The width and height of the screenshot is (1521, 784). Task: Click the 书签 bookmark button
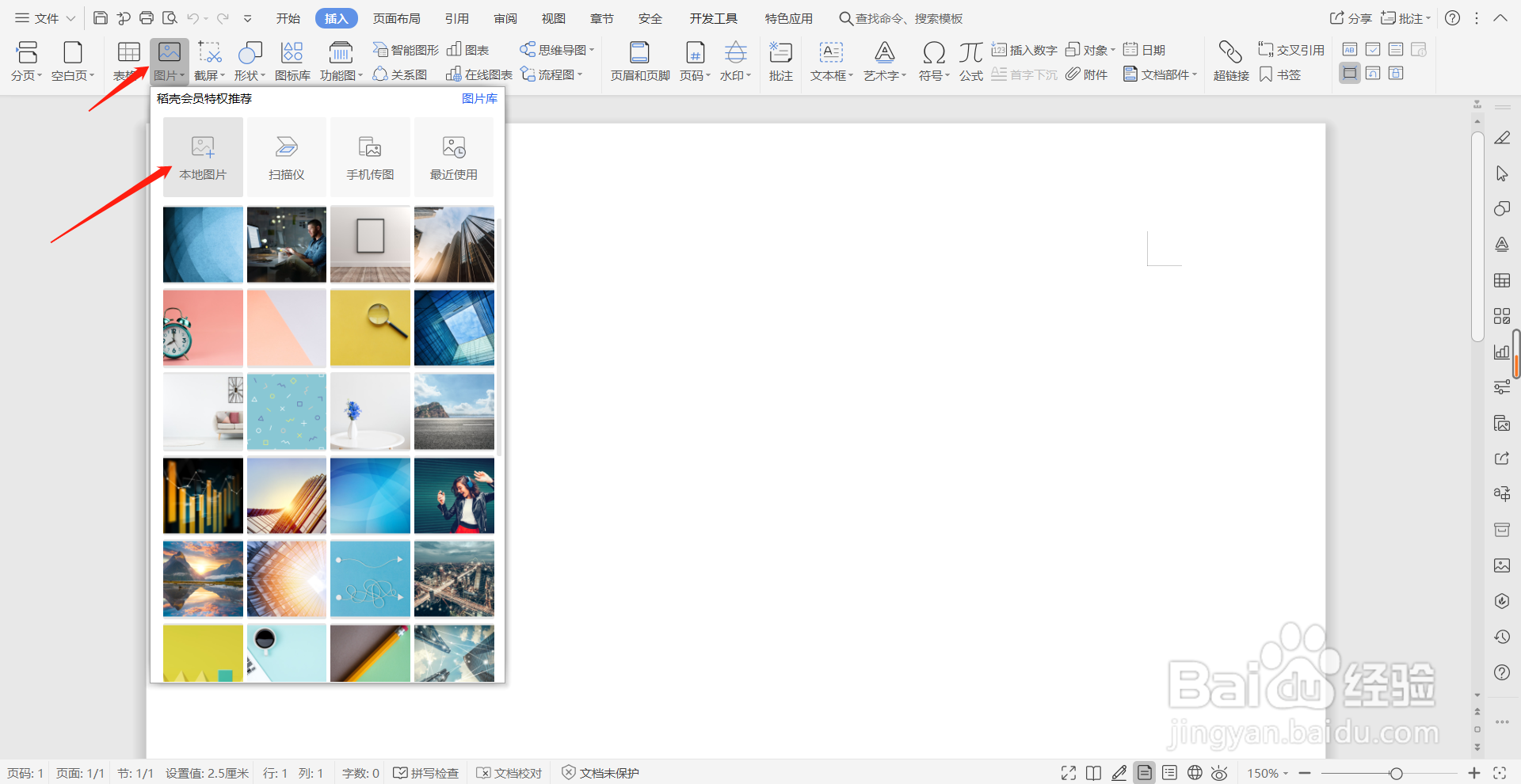(x=1280, y=74)
